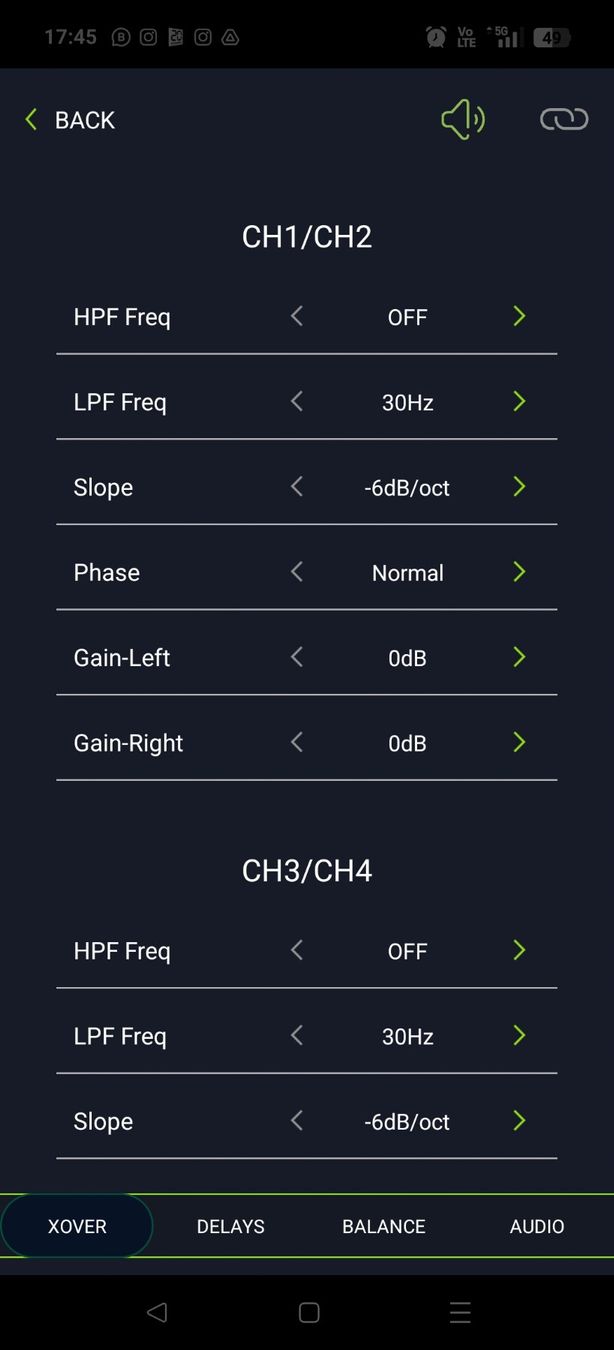The image size is (614, 1350).
Task: Decrease CH1/CH2 HPF Freq with left arrow
Action: point(296,317)
